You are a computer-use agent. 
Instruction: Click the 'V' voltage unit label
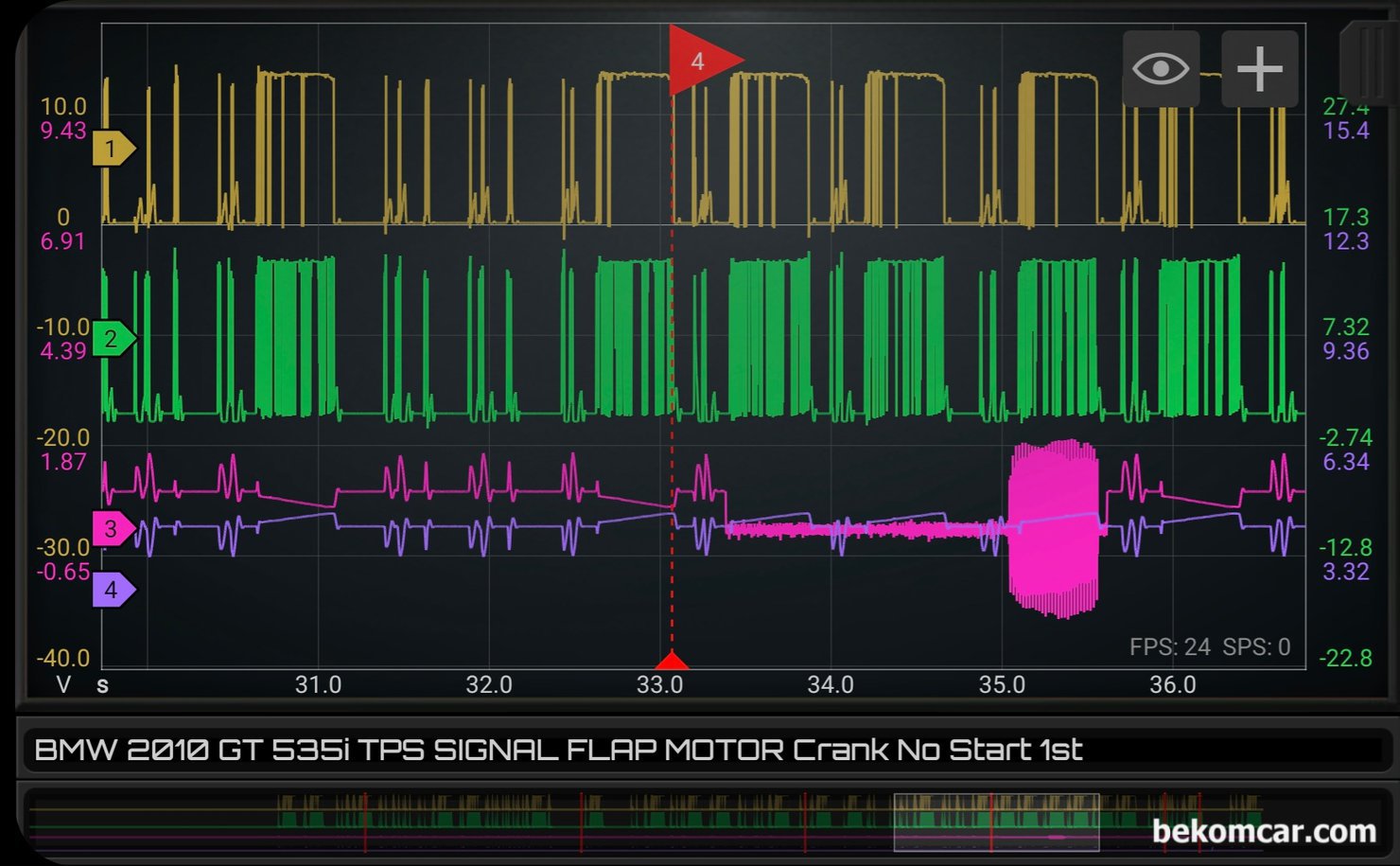[x=63, y=684]
